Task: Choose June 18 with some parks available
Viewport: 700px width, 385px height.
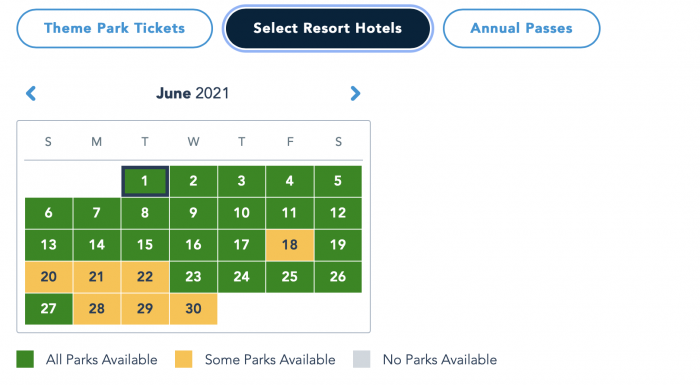Action: pyautogui.click(x=290, y=245)
